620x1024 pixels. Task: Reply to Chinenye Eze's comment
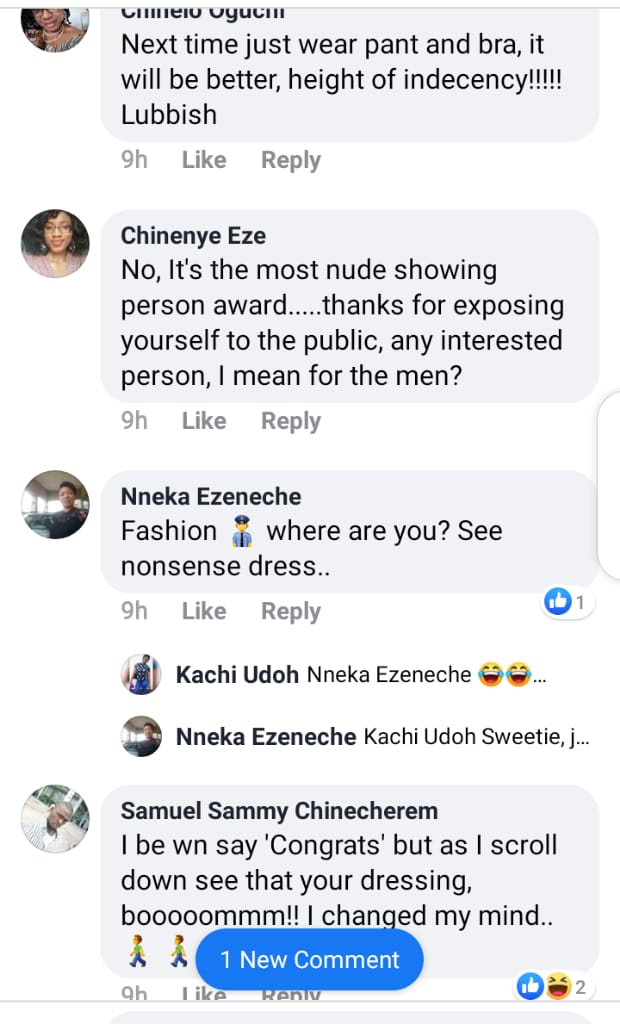pos(291,421)
